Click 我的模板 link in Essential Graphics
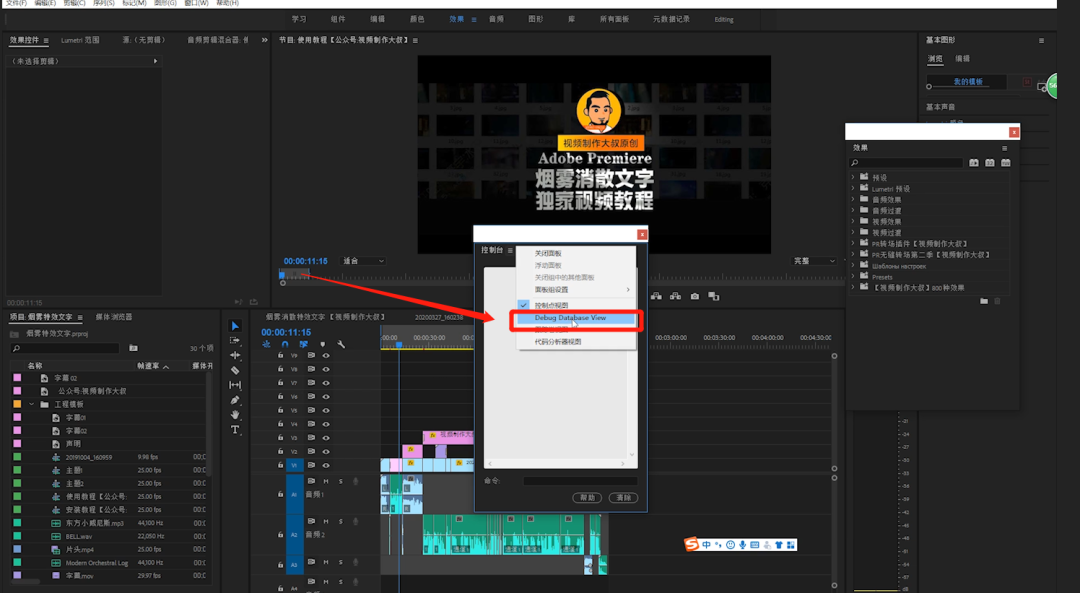Image resolution: width=1080 pixels, height=593 pixels. [968, 81]
